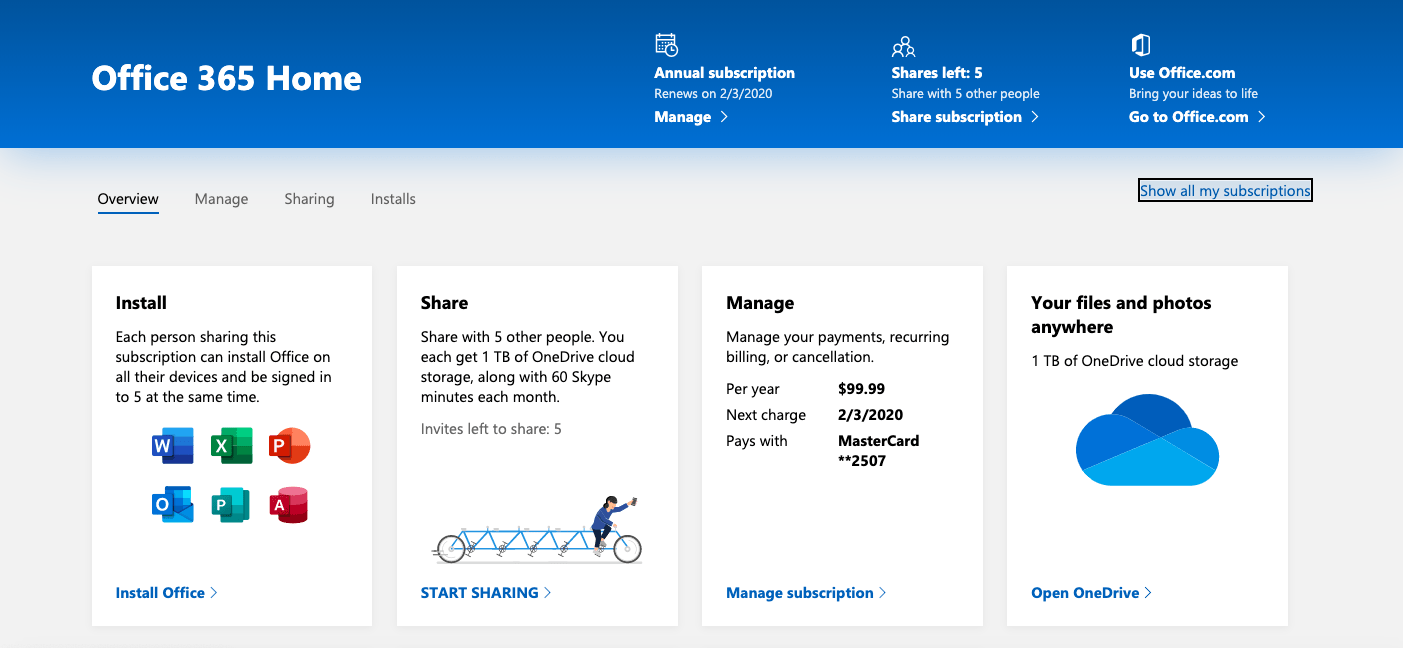Click the Renews on 2/3/2020 text
The image size is (1403, 648).
pos(713,94)
